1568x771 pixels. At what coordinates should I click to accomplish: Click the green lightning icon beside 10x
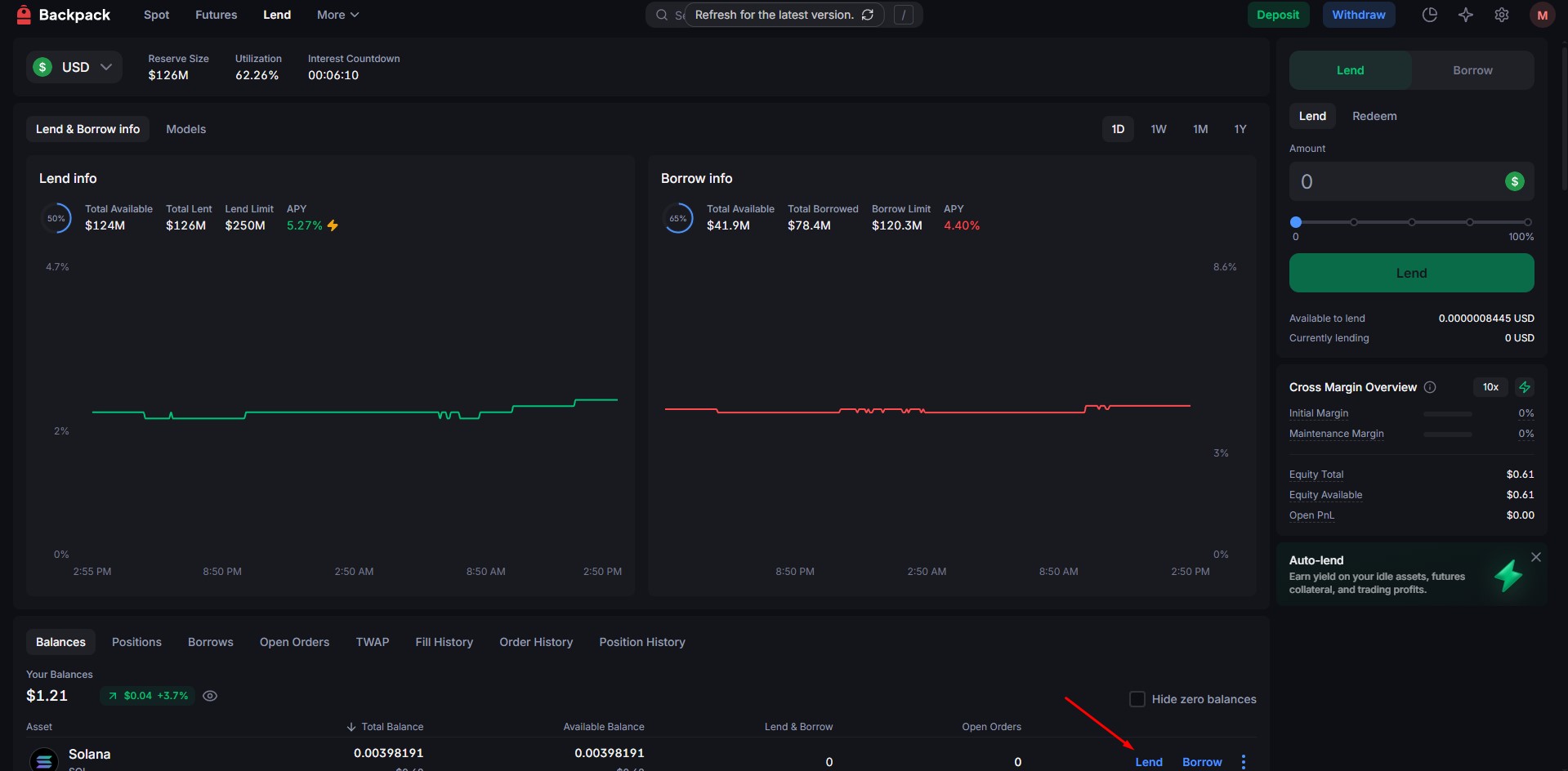coord(1524,387)
